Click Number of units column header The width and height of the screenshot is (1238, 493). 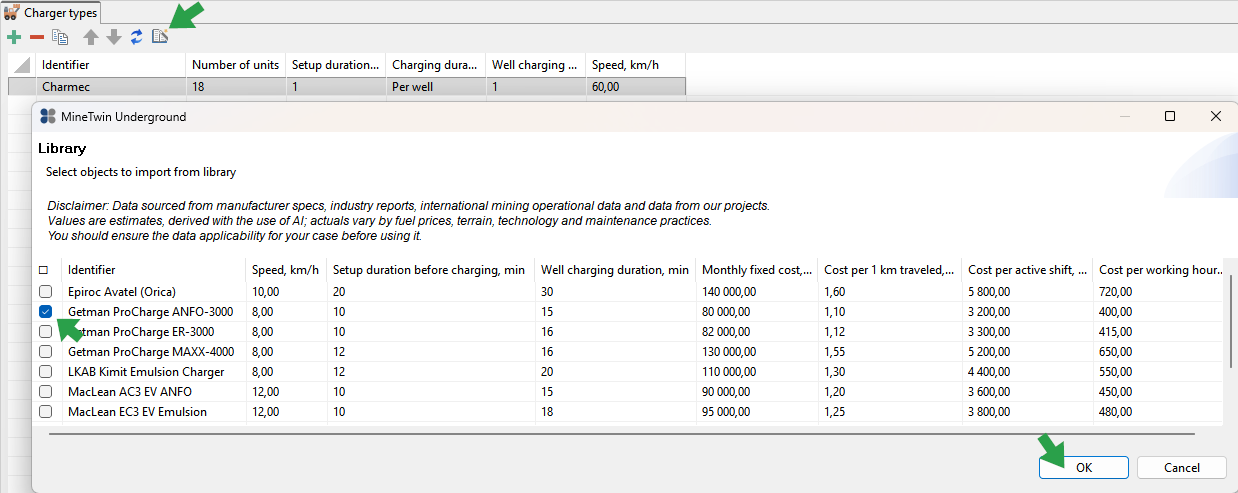[x=236, y=65]
